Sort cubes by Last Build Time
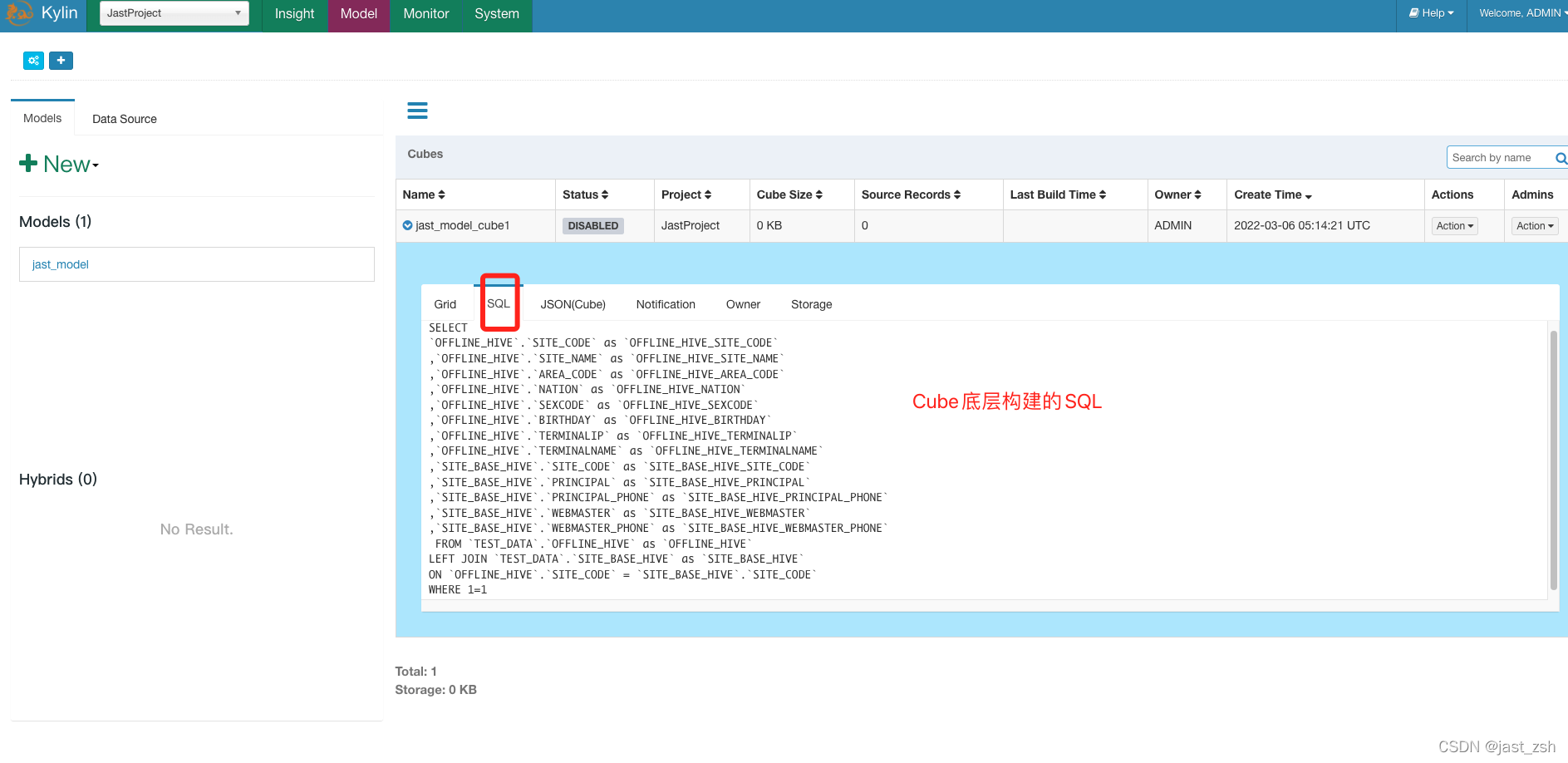1568x763 pixels. tap(1058, 194)
